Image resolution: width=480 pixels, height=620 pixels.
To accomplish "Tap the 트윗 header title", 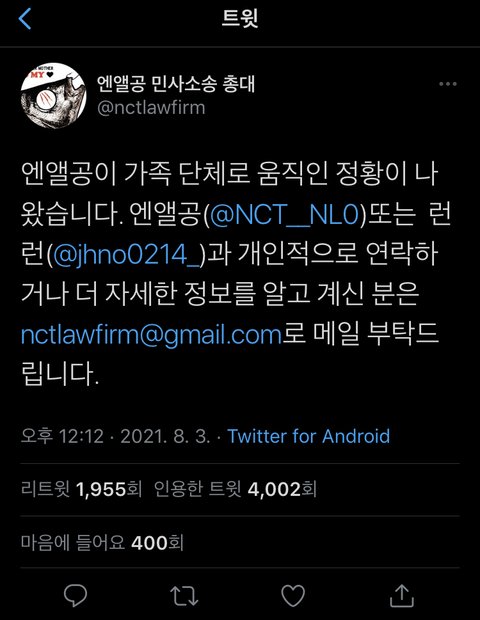I will (240, 18).
